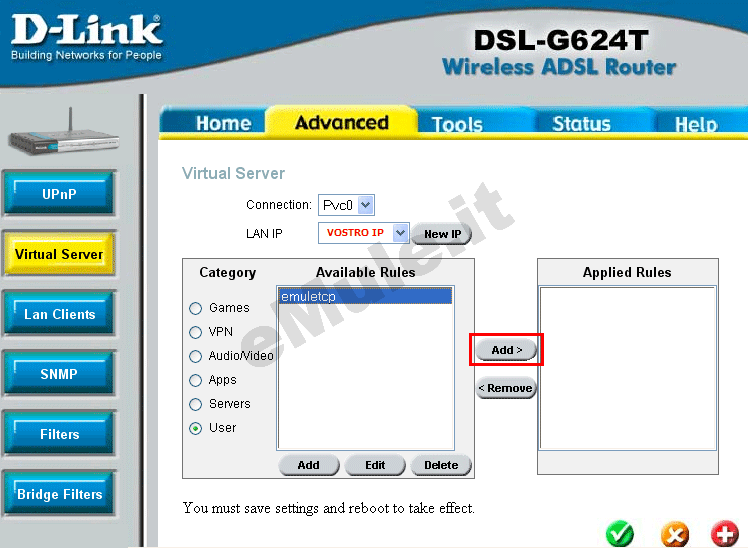
Task: Select the Games category radio button
Action: [196, 309]
